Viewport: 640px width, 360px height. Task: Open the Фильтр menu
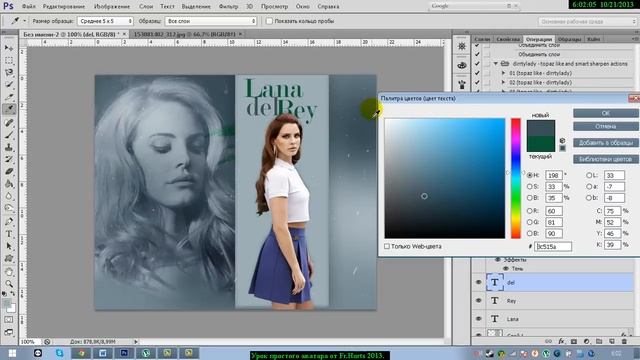[228, 6]
